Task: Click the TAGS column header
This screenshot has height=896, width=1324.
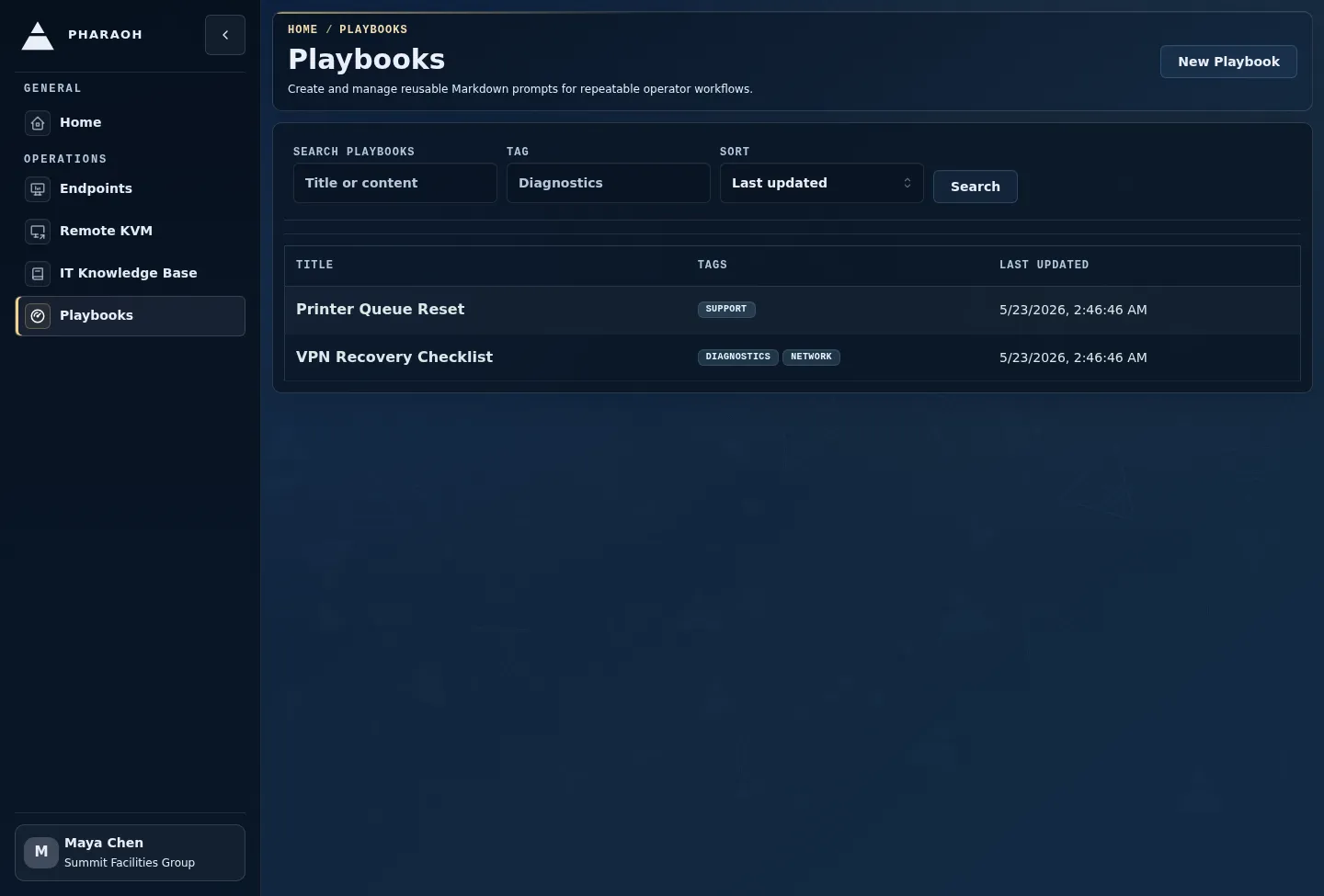Action: (713, 265)
